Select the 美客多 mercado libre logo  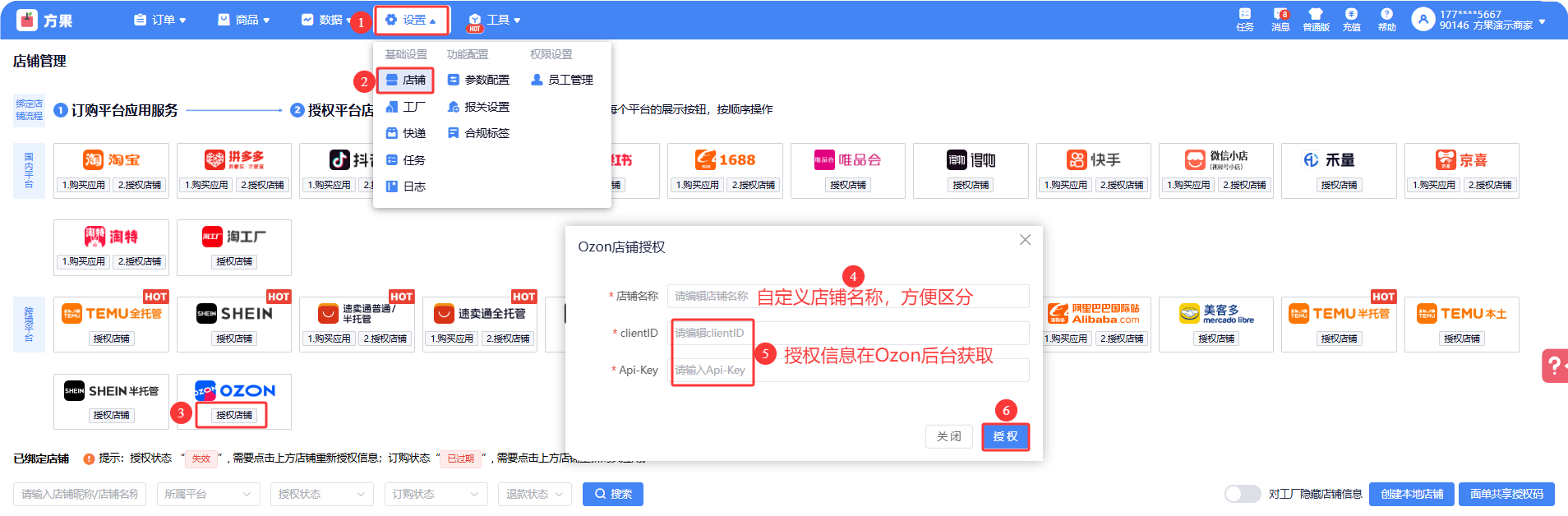pos(1216,313)
